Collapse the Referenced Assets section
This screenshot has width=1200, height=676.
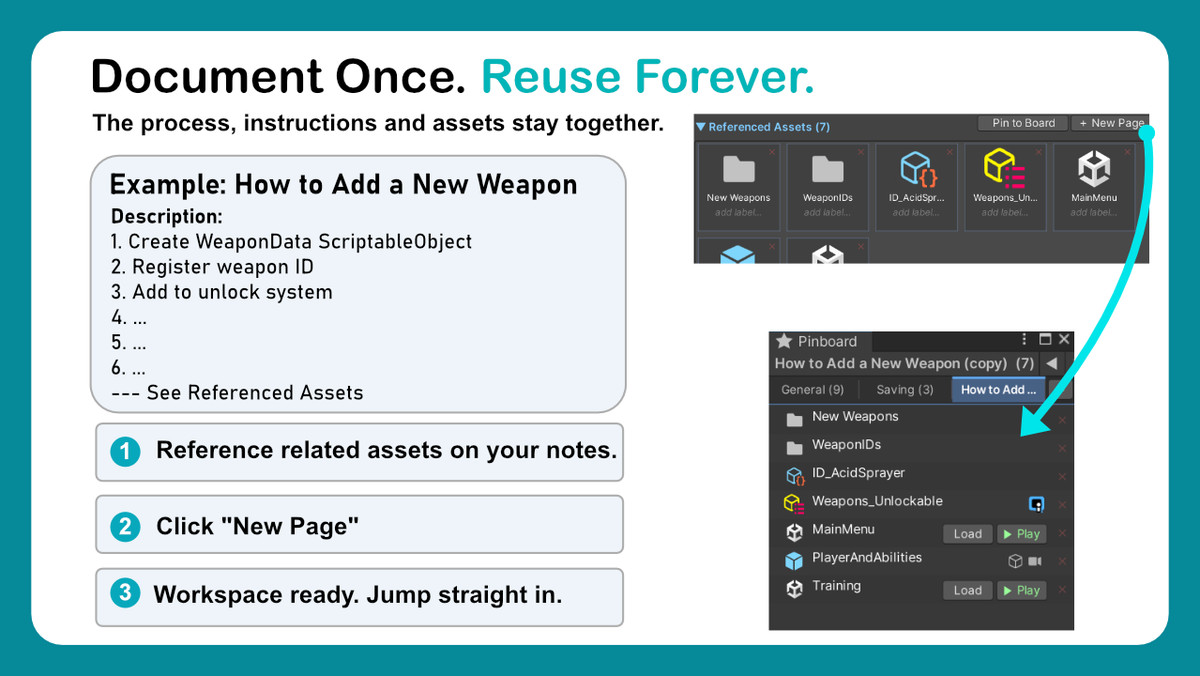(x=702, y=127)
